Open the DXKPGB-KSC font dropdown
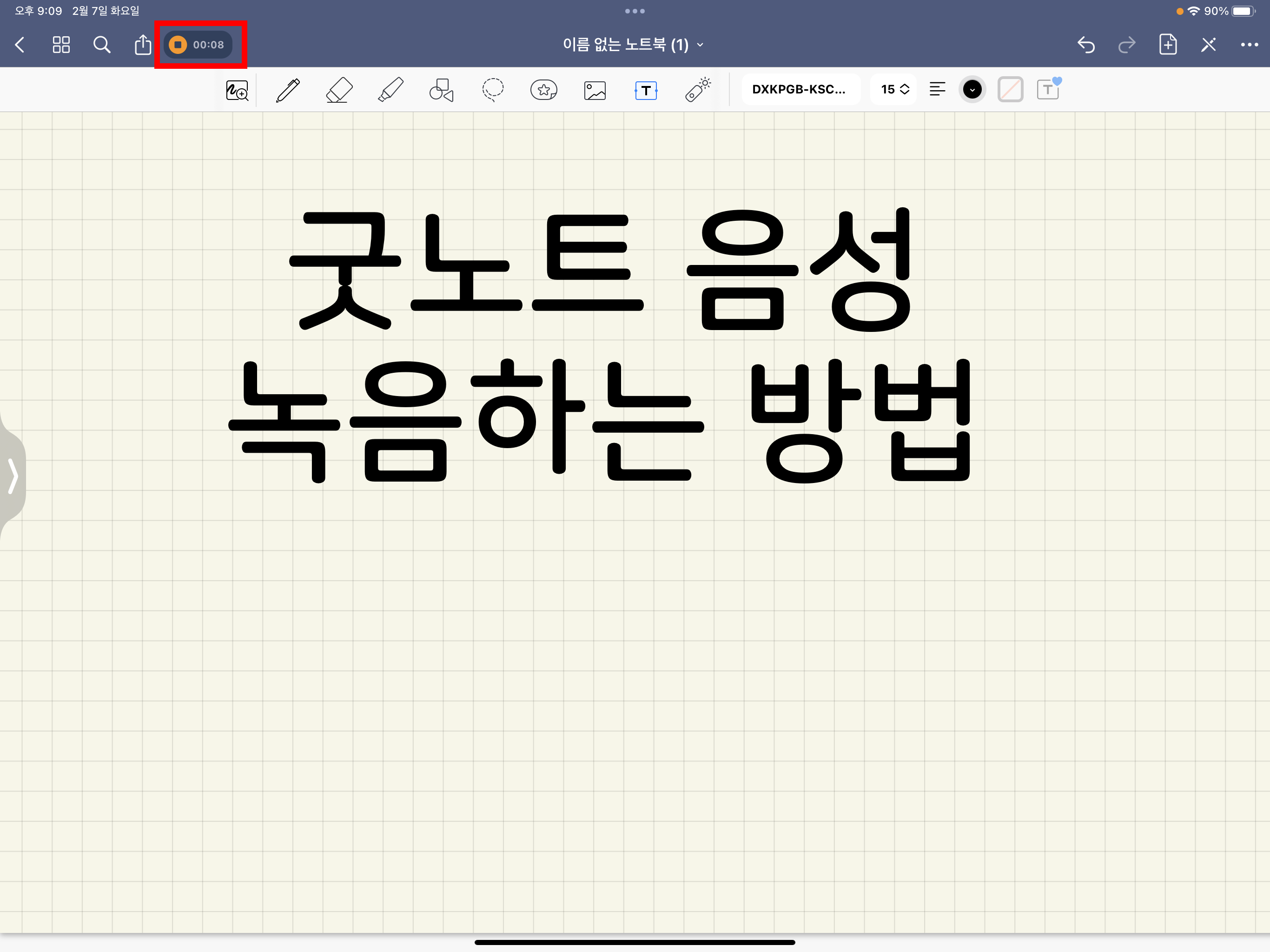Screen dimensions: 1270x952 (800, 90)
